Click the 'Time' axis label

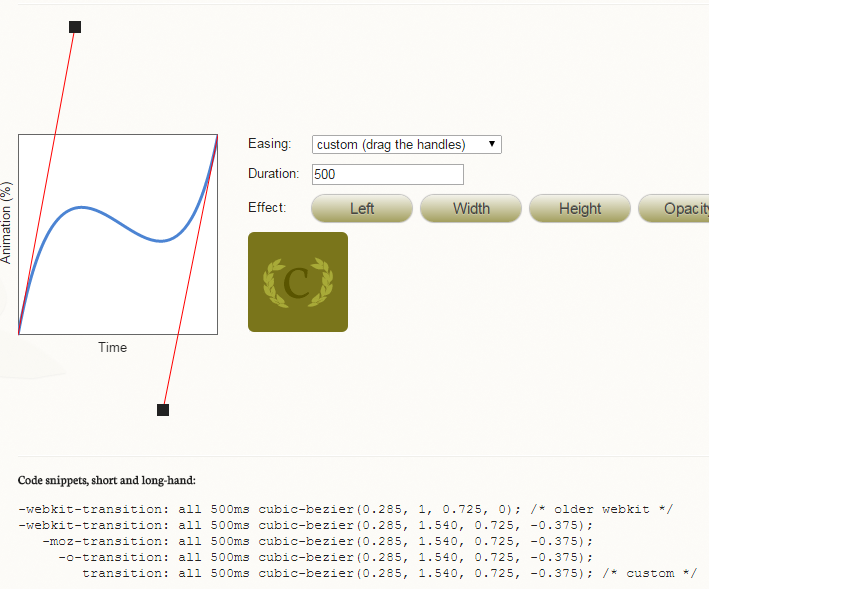click(x=112, y=348)
